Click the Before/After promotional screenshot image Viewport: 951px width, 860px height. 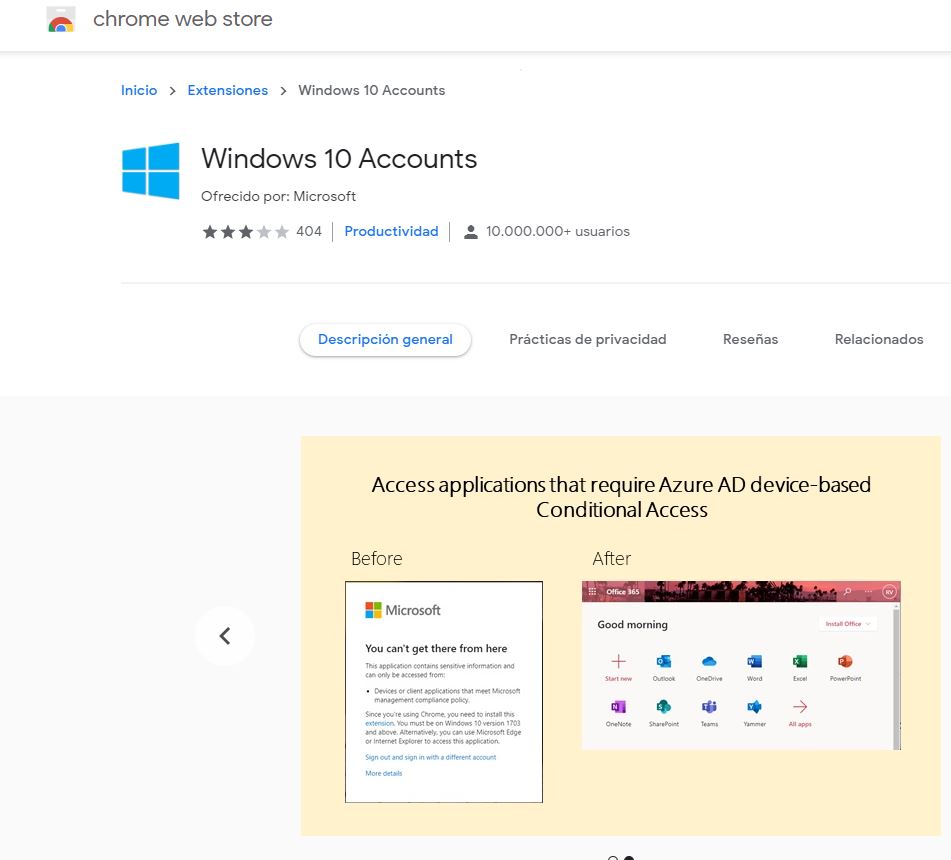point(620,636)
